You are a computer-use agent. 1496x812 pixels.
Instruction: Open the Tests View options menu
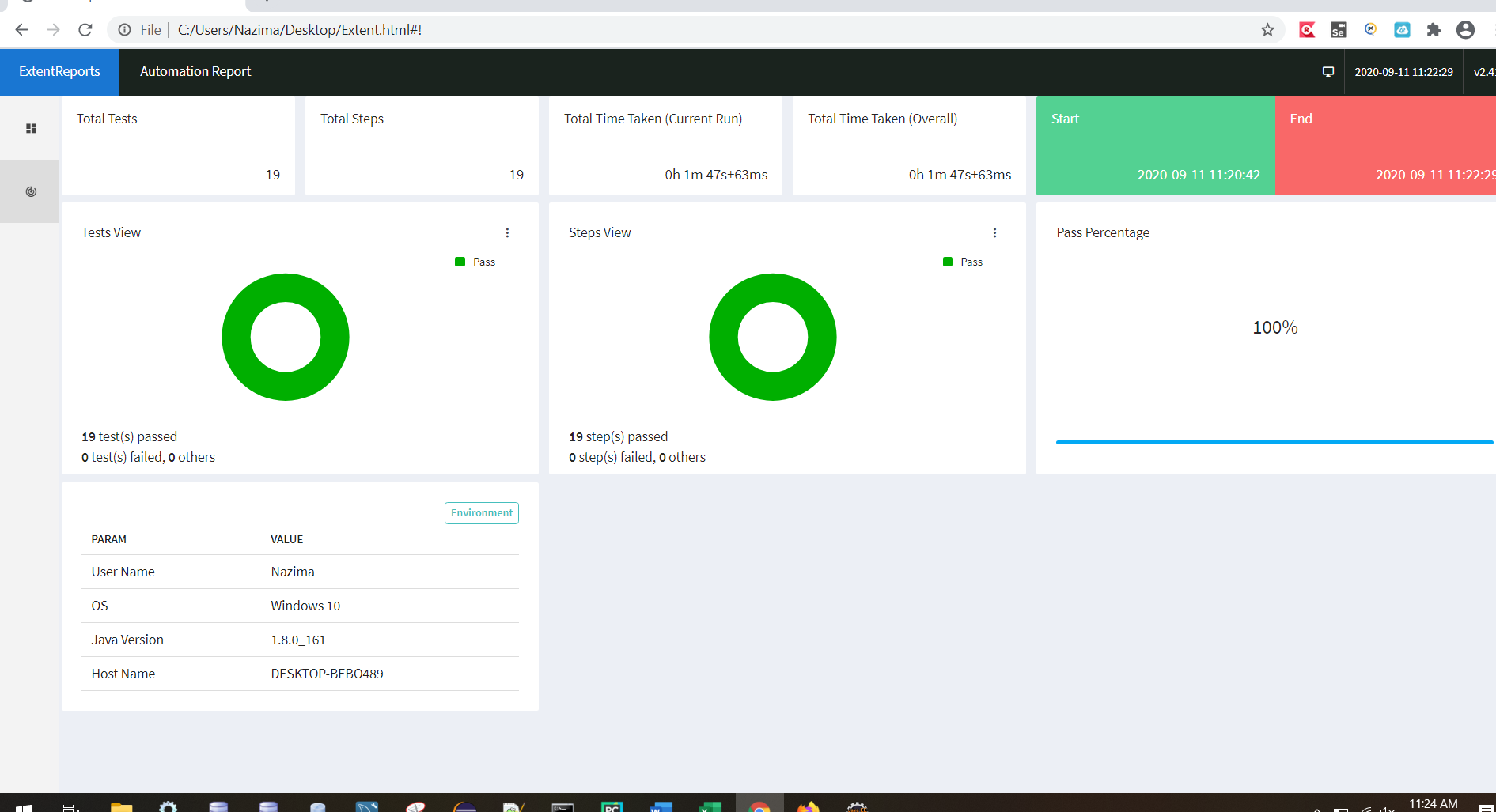[507, 232]
